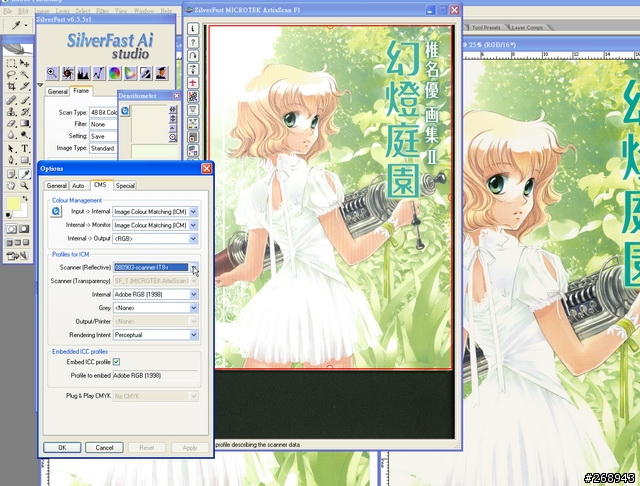640x486 pixels.
Task: Select the Crop tool
Action: [11, 86]
